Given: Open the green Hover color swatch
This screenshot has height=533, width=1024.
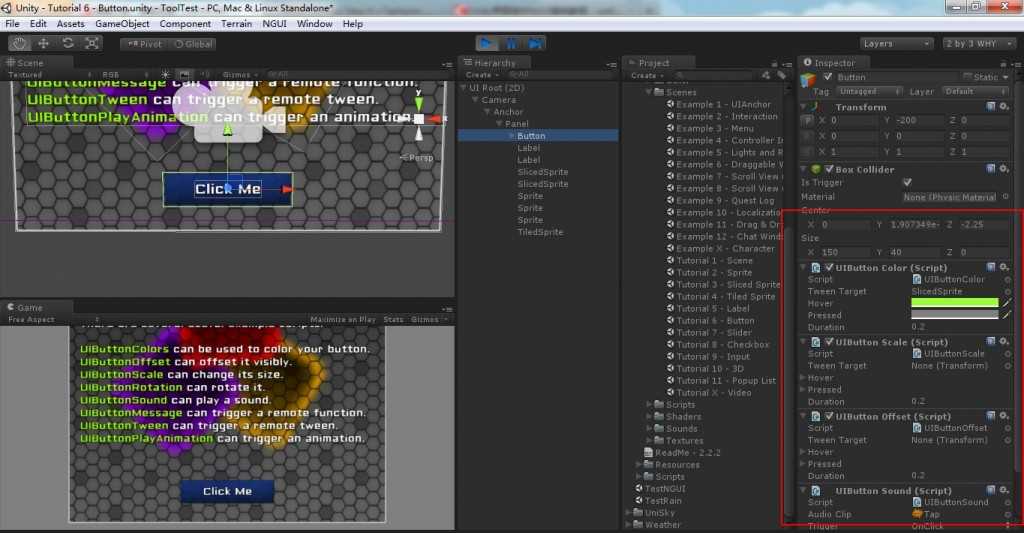Looking at the screenshot, I should (x=955, y=303).
